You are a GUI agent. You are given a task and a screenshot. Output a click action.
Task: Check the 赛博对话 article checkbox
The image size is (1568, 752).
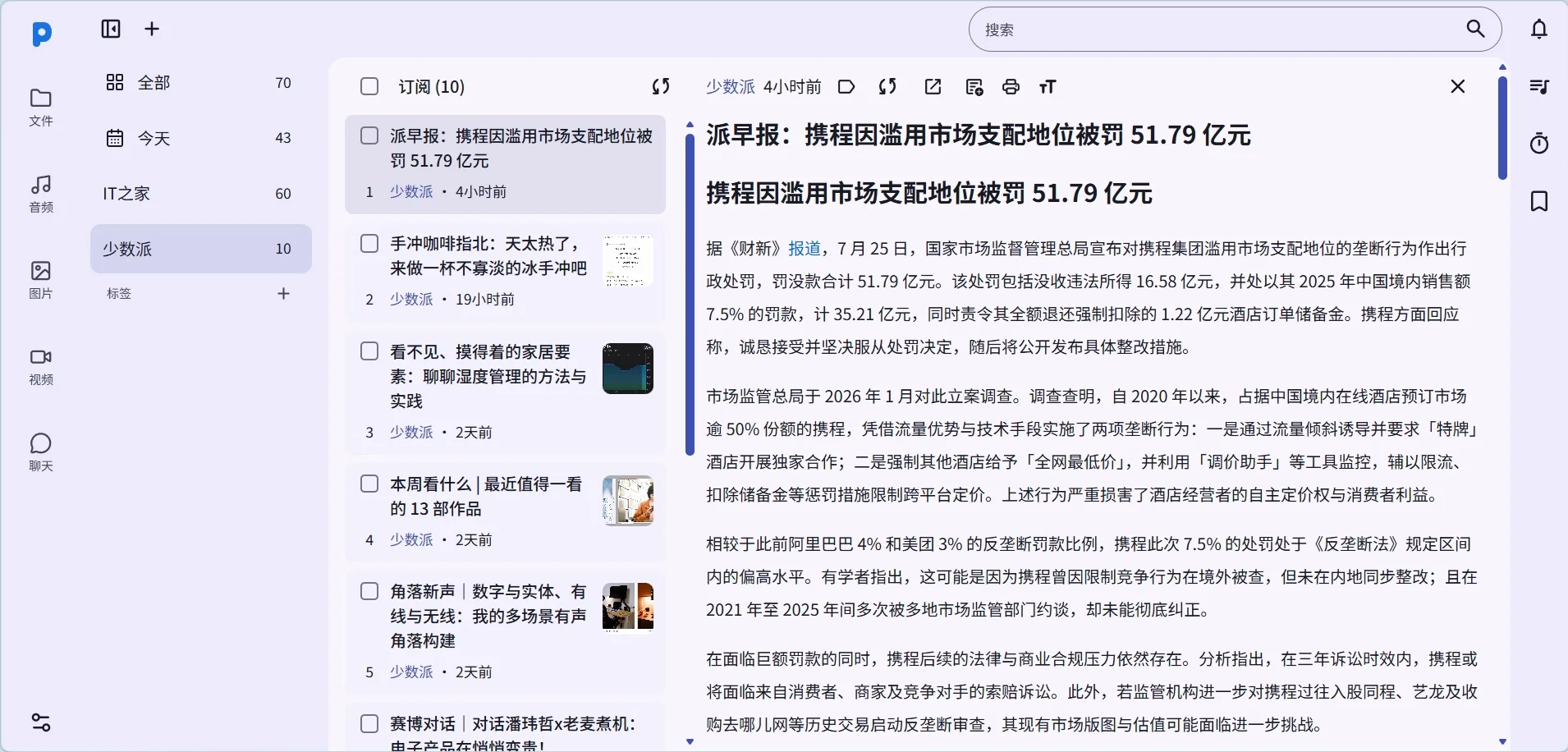tap(369, 723)
